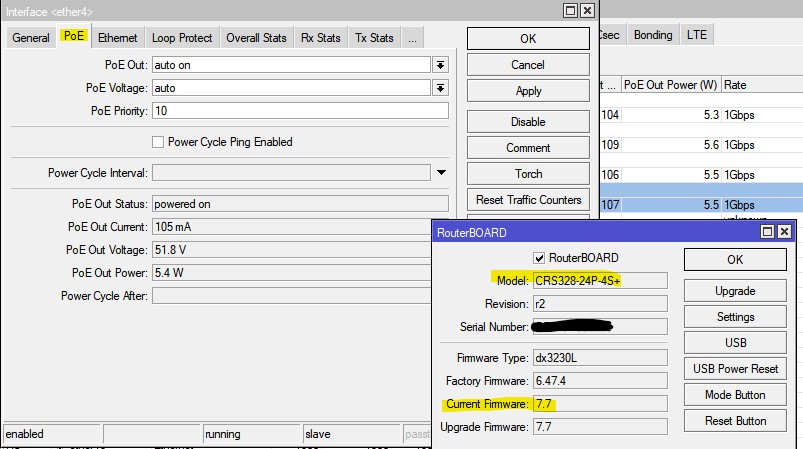Maximize the RouterBOARD window

click(x=767, y=232)
